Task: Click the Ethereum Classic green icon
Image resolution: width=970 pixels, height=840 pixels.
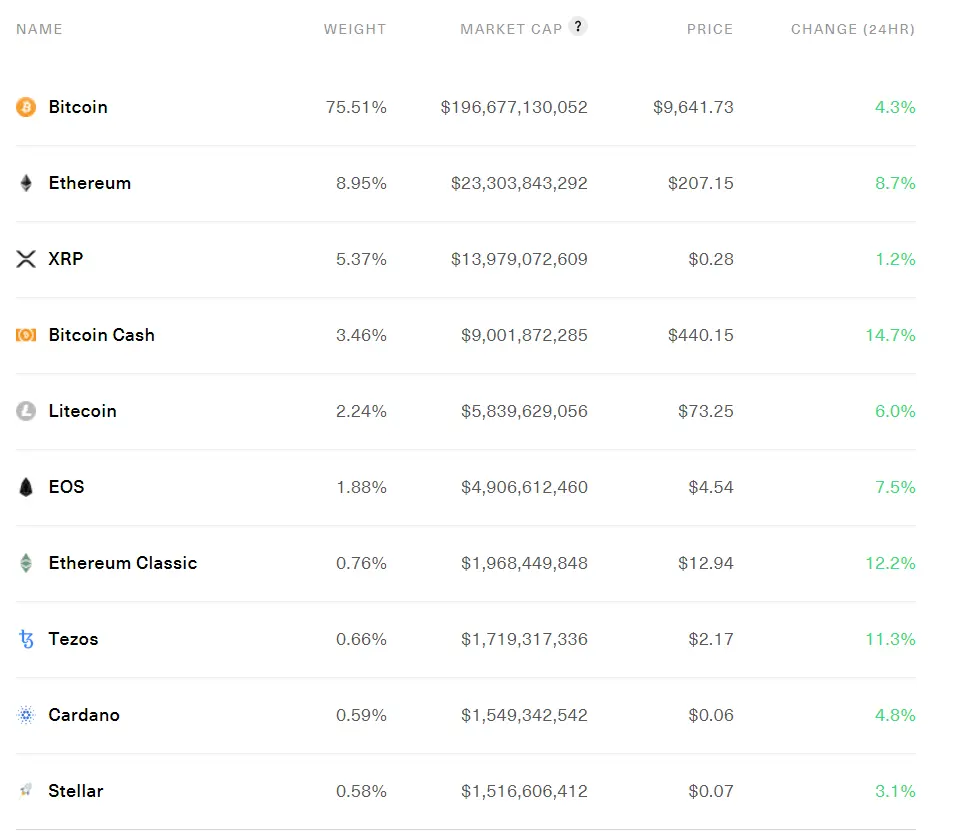Action: pyautogui.click(x=26, y=563)
